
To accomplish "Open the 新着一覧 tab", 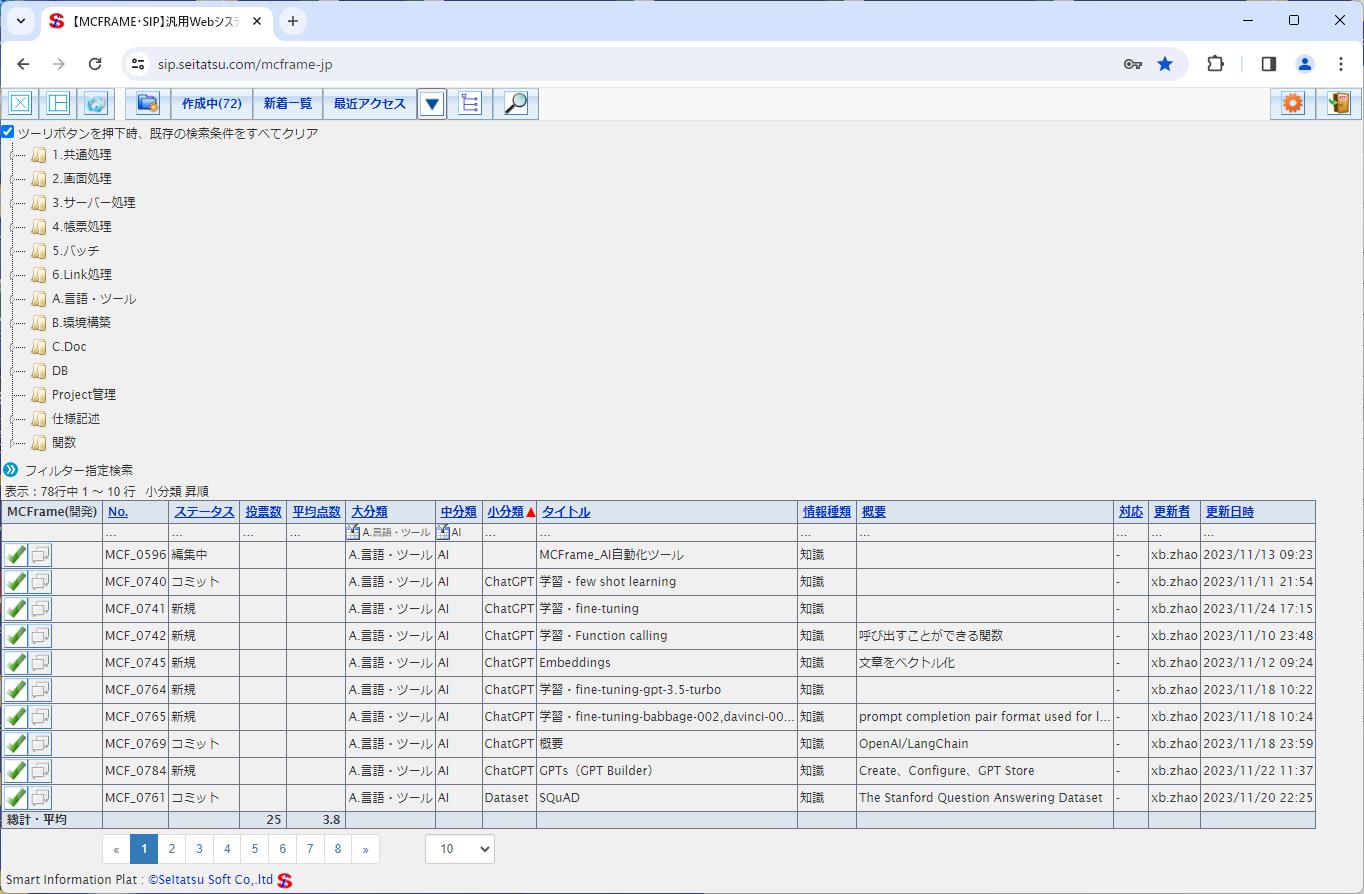I will [x=288, y=103].
